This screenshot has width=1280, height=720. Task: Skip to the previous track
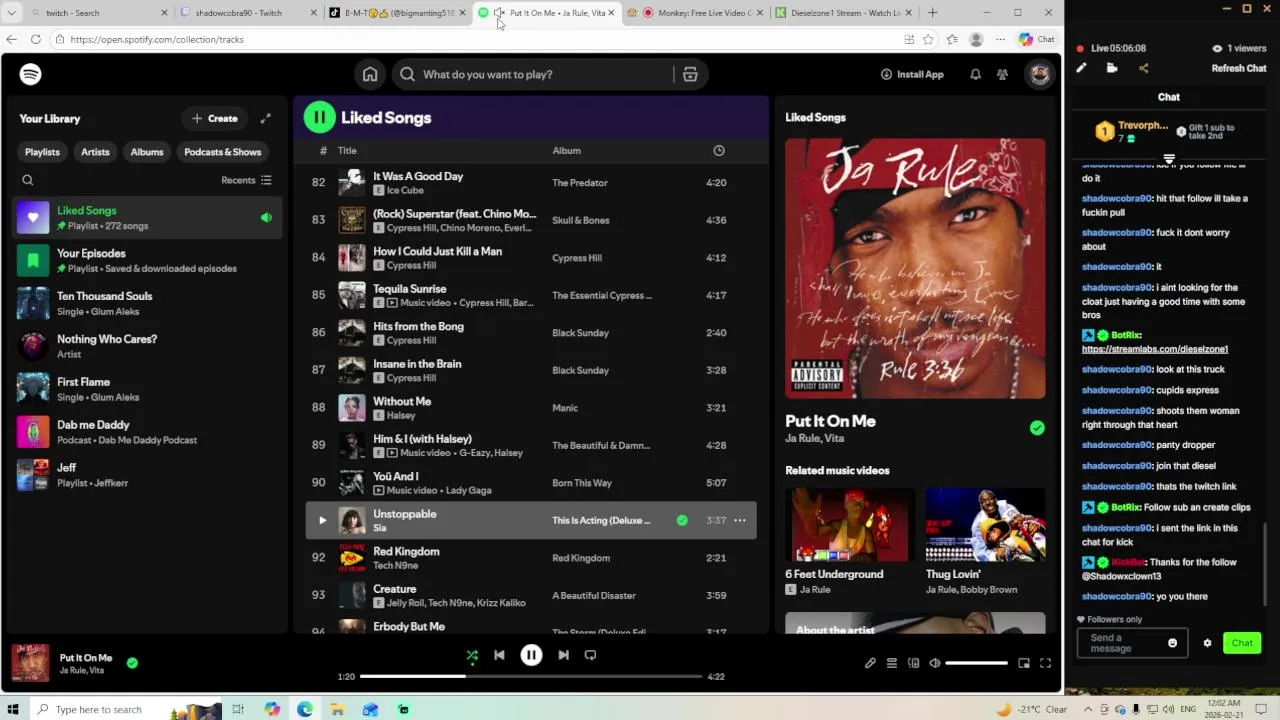[499, 655]
